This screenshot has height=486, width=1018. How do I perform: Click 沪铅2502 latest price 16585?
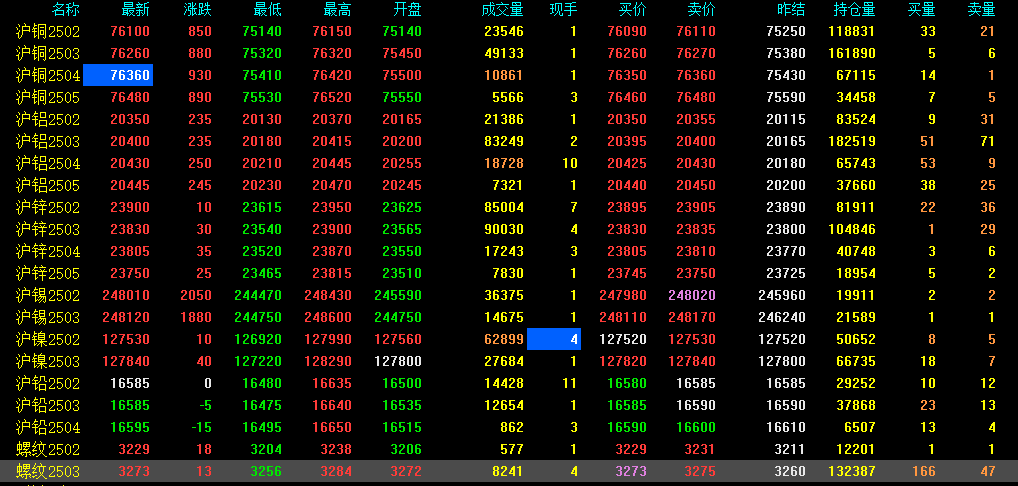(x=130, y=383)
